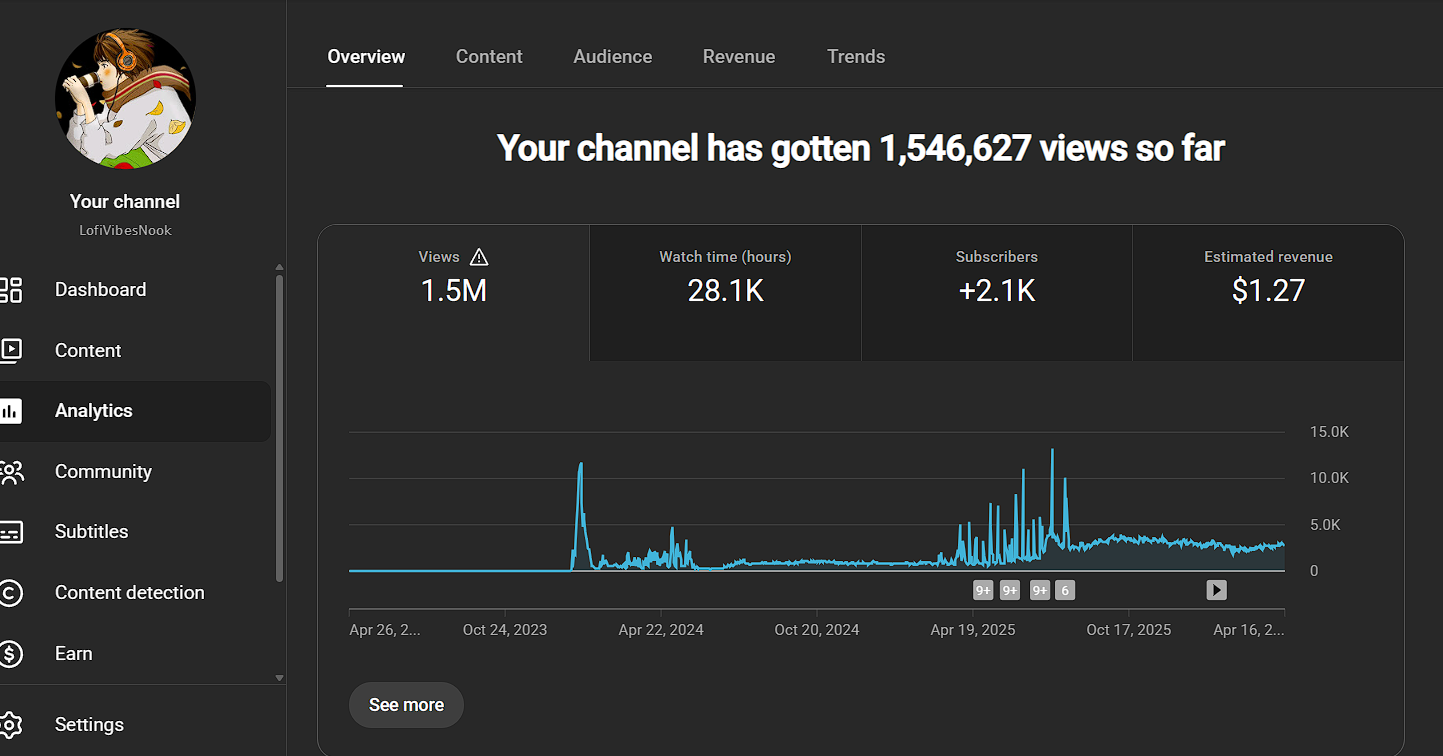Click the LofiVibesNook channel avatar
Screen dimensions: 1443x756
125,98
